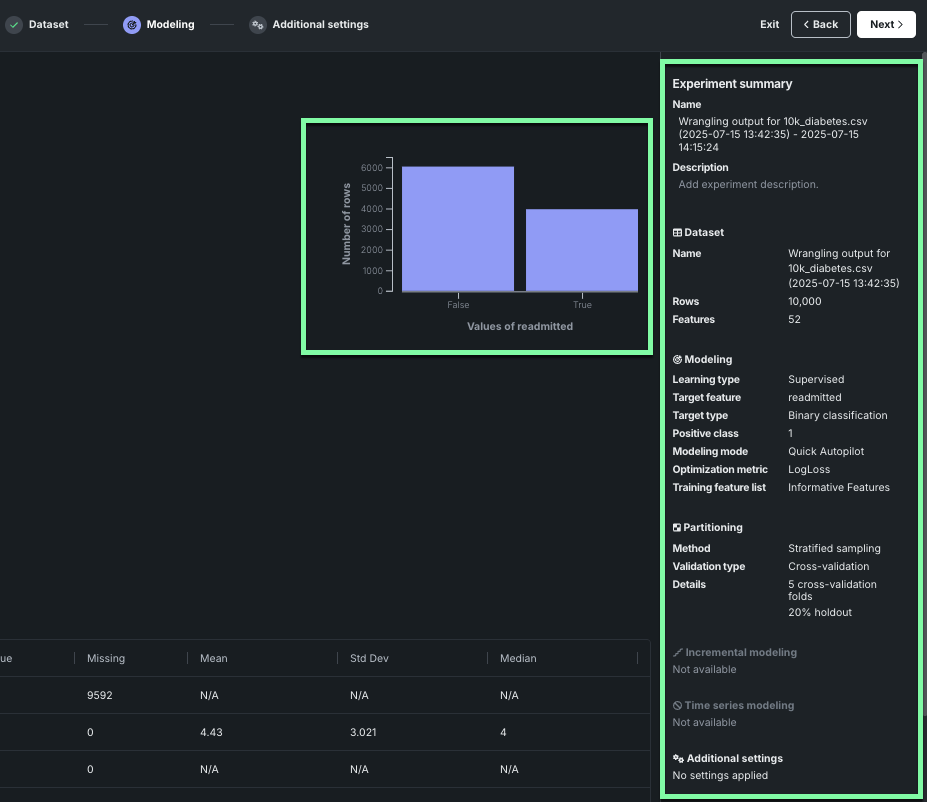Viewport: 927px width, 802px height.
Task: Click the Time series modeling icon
Action: point(677,705)
